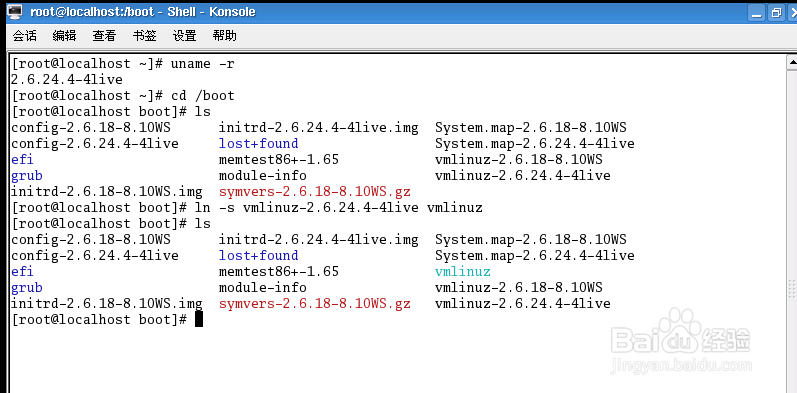Minimize the Konsole window

[757, 12]
